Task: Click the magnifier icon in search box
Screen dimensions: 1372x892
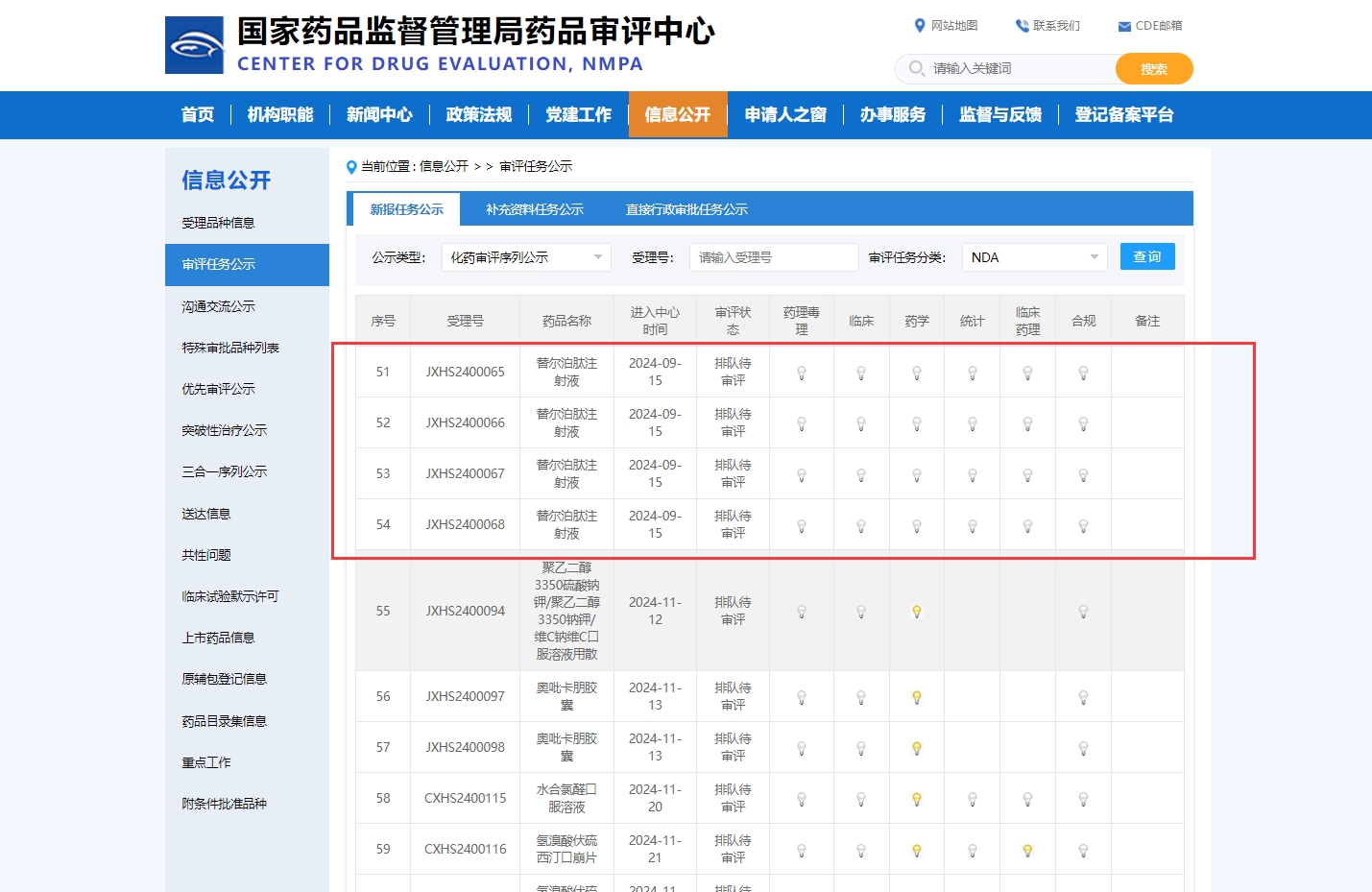Action: click(x=916, y=68)
